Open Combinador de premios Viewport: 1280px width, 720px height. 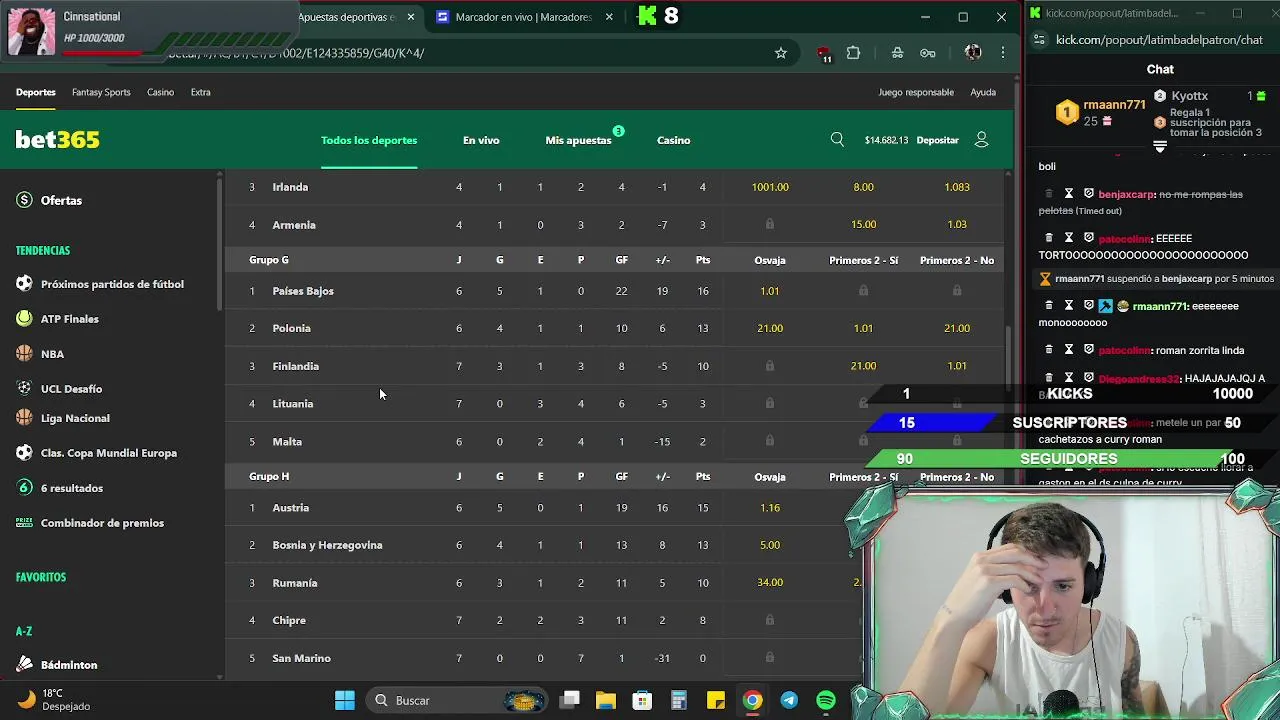click(x=102, y=523)
